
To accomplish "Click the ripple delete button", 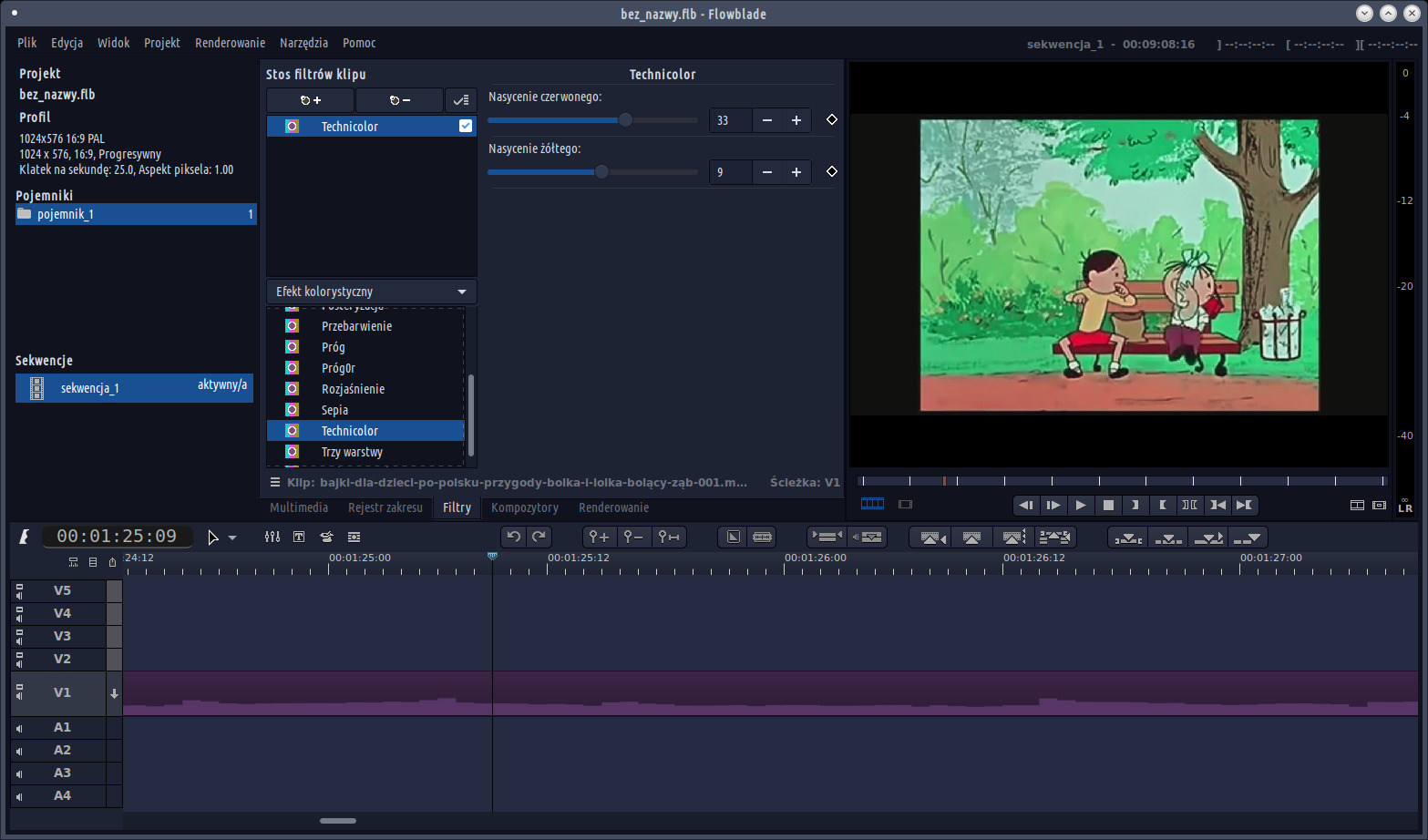I will [1013, 538].
